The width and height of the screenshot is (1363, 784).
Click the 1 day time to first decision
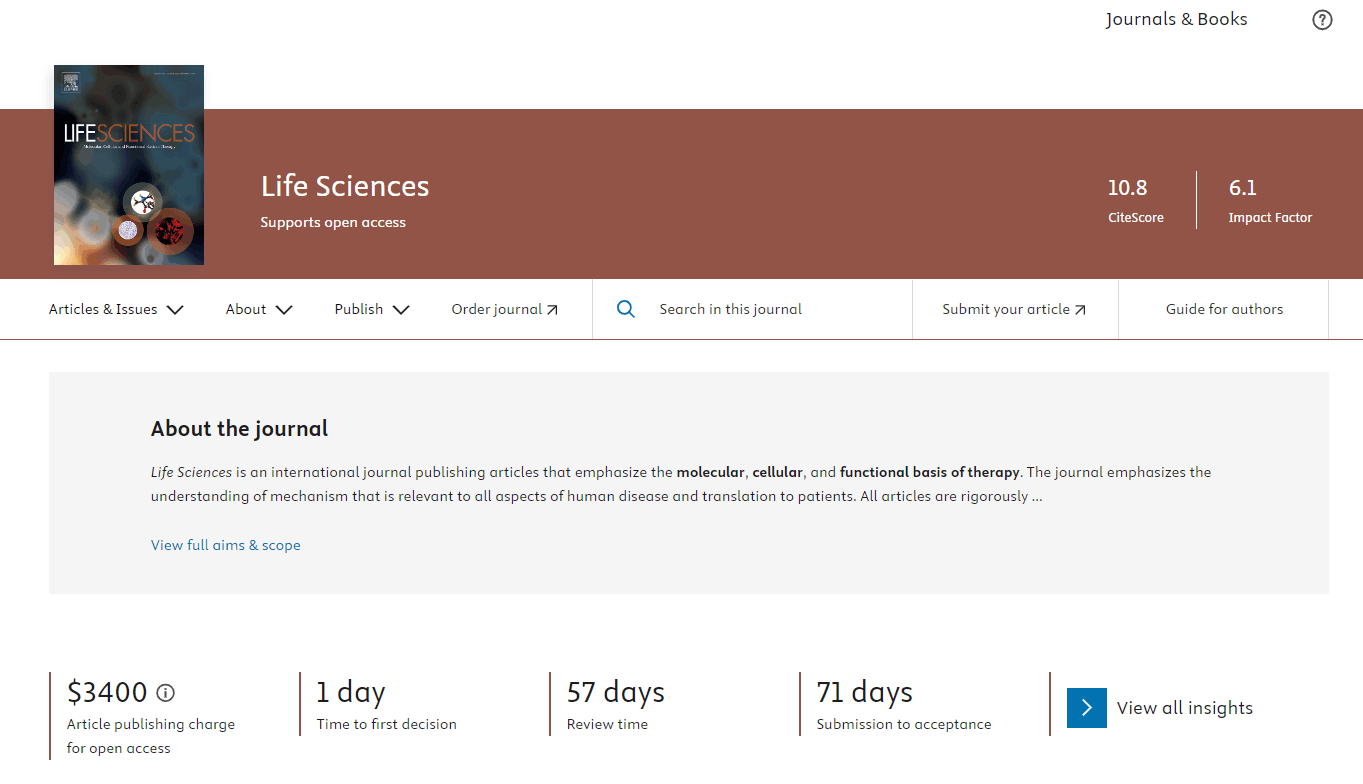click(x=351, y=692)
